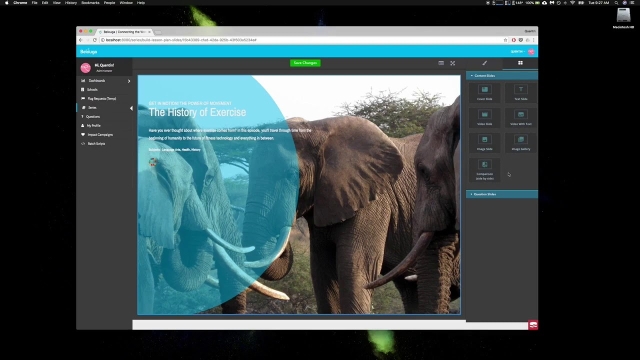
Task: Click the slide title The History of Exercise
Action: click(x=197, y=112)
